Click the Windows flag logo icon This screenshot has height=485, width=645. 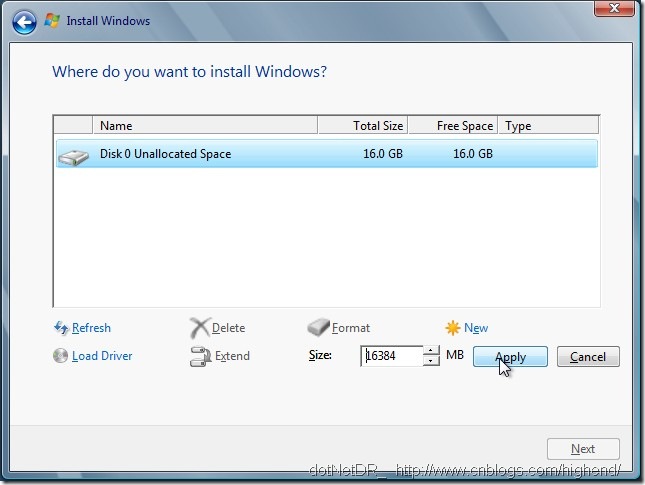coord(52,20)
